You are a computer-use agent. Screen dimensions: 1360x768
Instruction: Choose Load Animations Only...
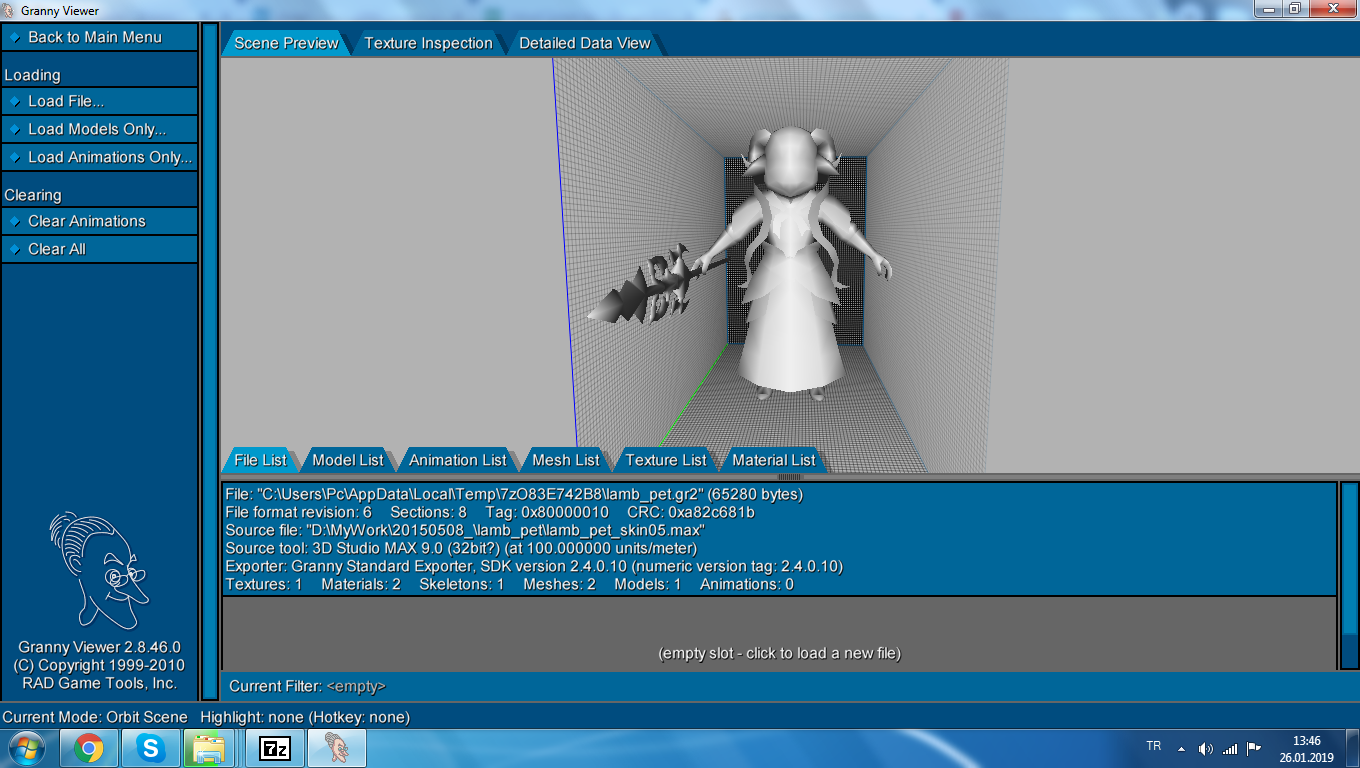tap(109, 157)
